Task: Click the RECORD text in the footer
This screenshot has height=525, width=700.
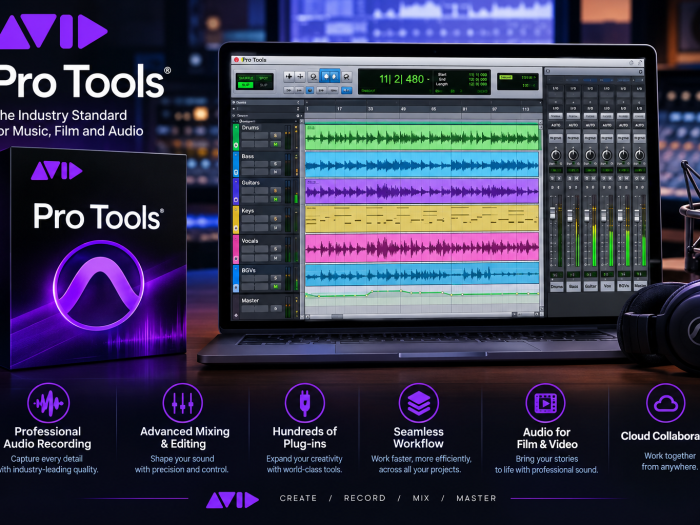Action: pos(365,498)
